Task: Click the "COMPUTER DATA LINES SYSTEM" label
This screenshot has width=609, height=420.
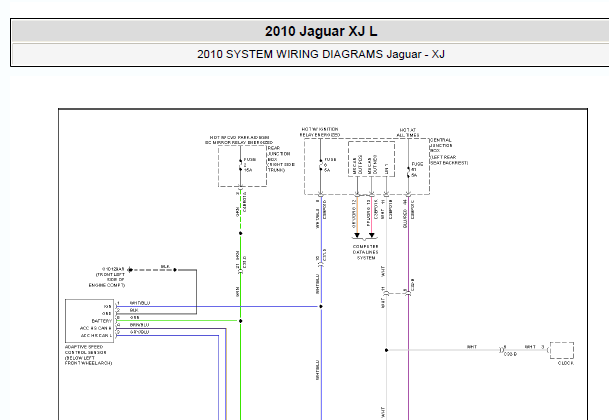Action: pos(365,252)
